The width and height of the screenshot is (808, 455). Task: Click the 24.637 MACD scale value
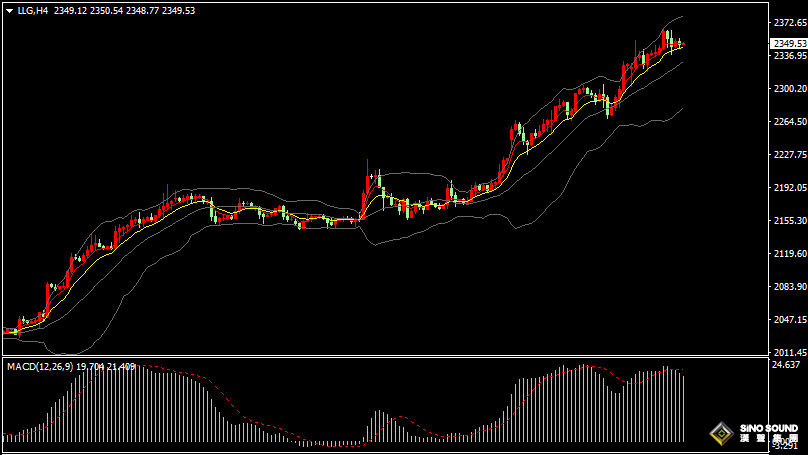coord(787,365)
